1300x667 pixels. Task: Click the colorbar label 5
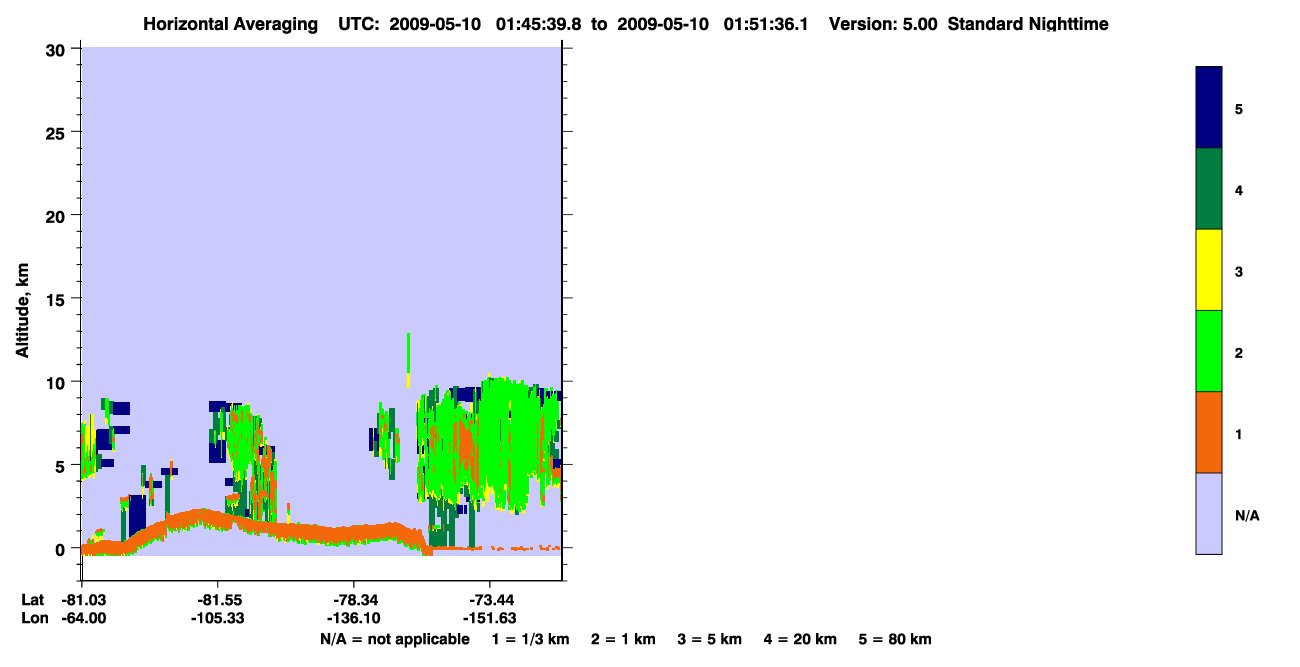click(x=1239, y=109)
